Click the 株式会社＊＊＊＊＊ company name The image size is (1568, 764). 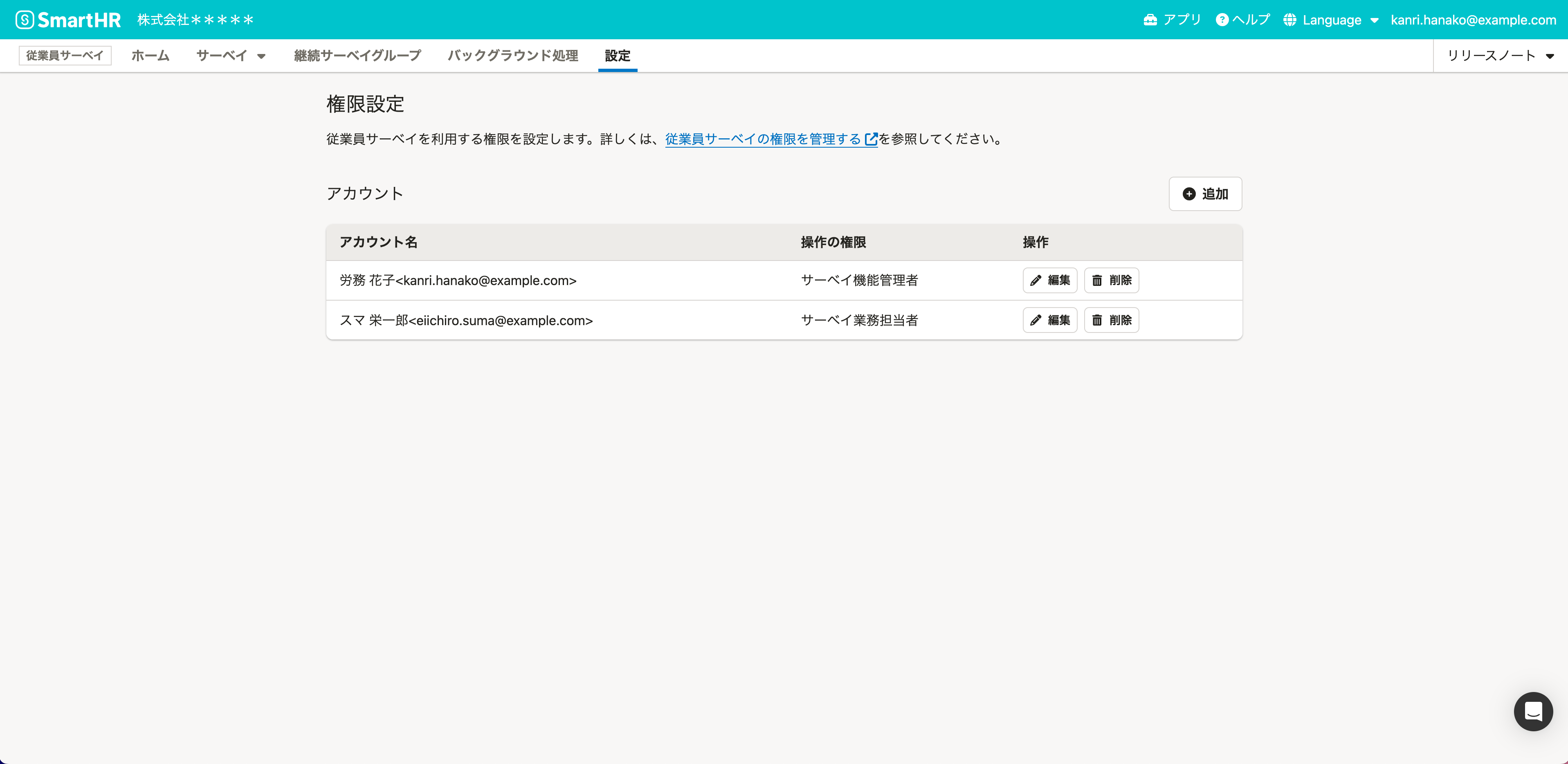tap(195, 20)
